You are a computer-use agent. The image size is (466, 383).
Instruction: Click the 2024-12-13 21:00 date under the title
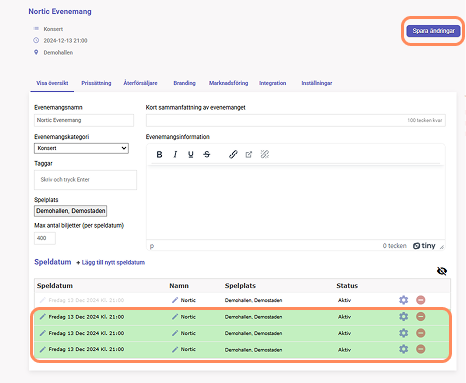pos(65,41)
